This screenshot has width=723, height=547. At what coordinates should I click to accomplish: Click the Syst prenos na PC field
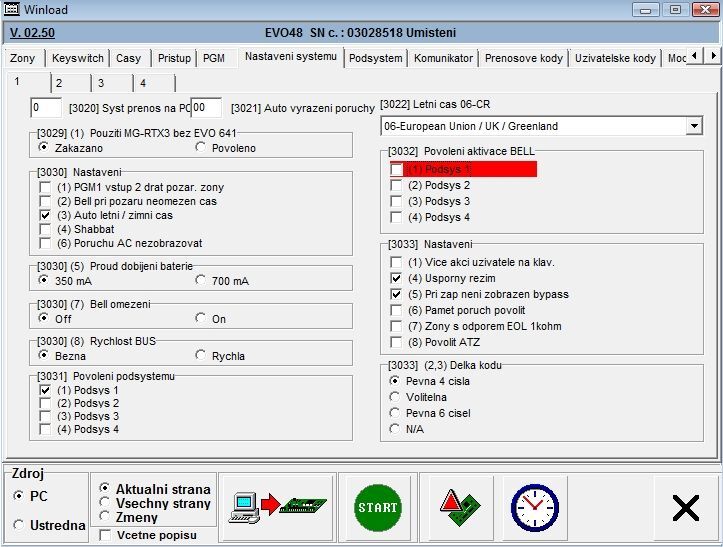click(x=46, y=107)
